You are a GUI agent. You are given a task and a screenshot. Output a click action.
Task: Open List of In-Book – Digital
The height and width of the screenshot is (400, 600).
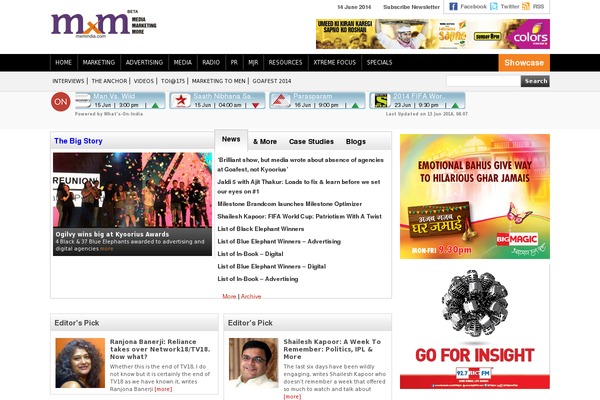(x=251, y=254)
